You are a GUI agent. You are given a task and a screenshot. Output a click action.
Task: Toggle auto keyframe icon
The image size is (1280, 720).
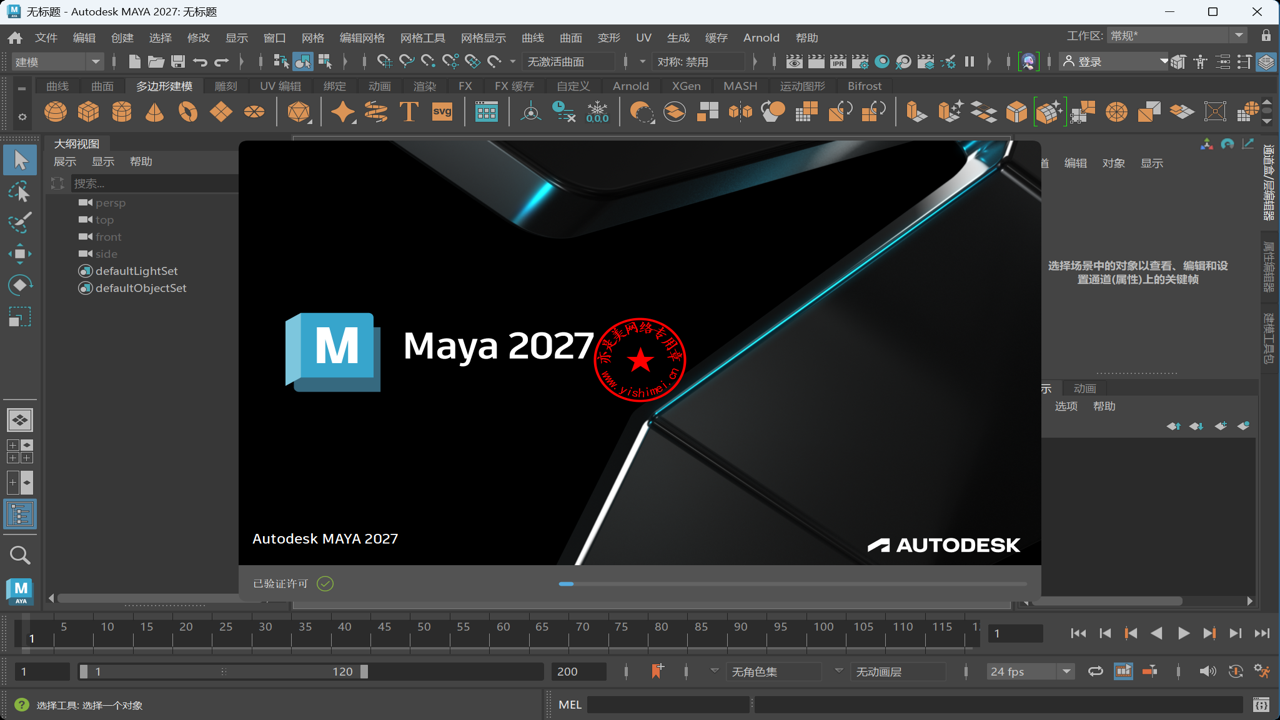point(1236,672)
